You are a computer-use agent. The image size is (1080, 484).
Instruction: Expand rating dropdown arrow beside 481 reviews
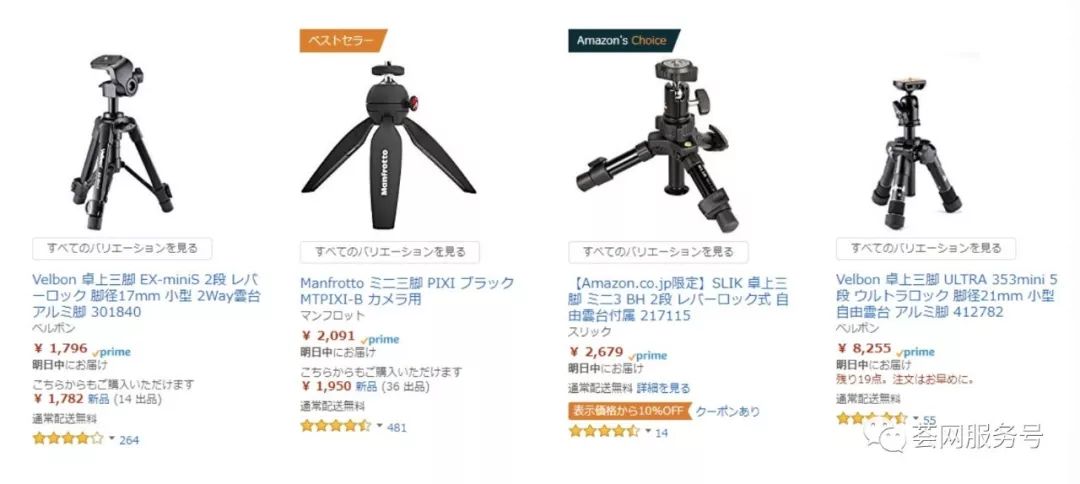tap(380, 425)
